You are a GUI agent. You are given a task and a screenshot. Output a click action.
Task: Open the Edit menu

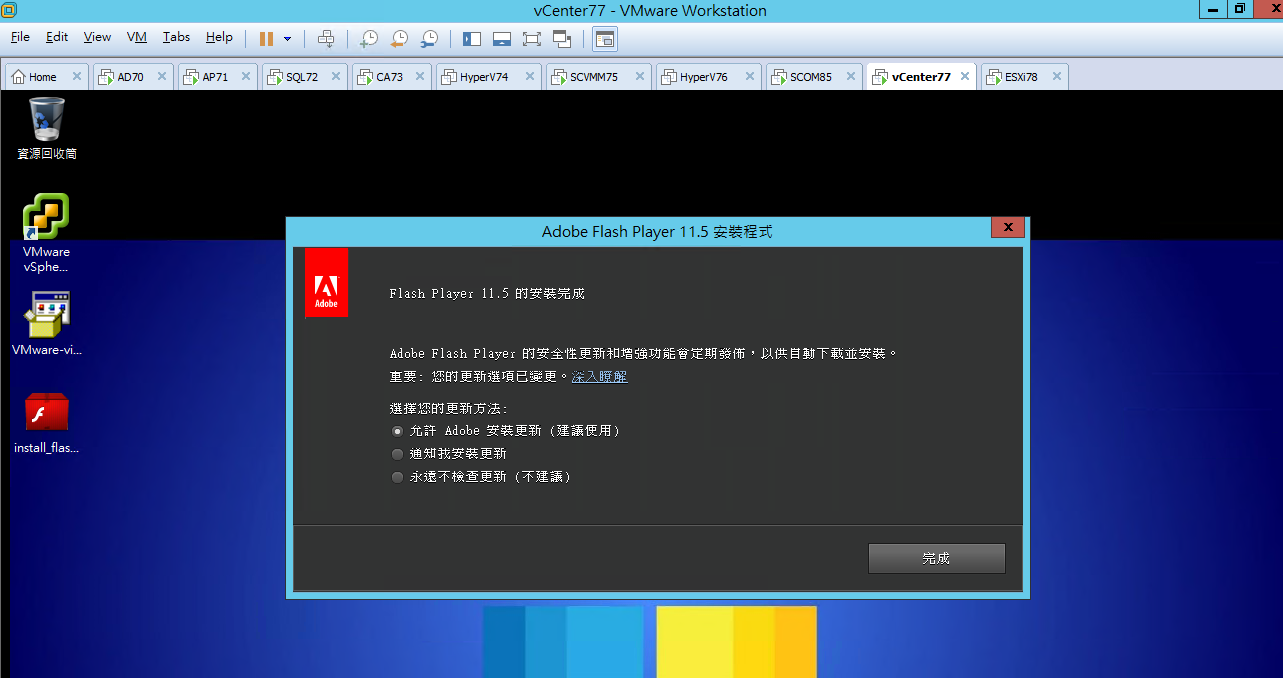[57, 37]
